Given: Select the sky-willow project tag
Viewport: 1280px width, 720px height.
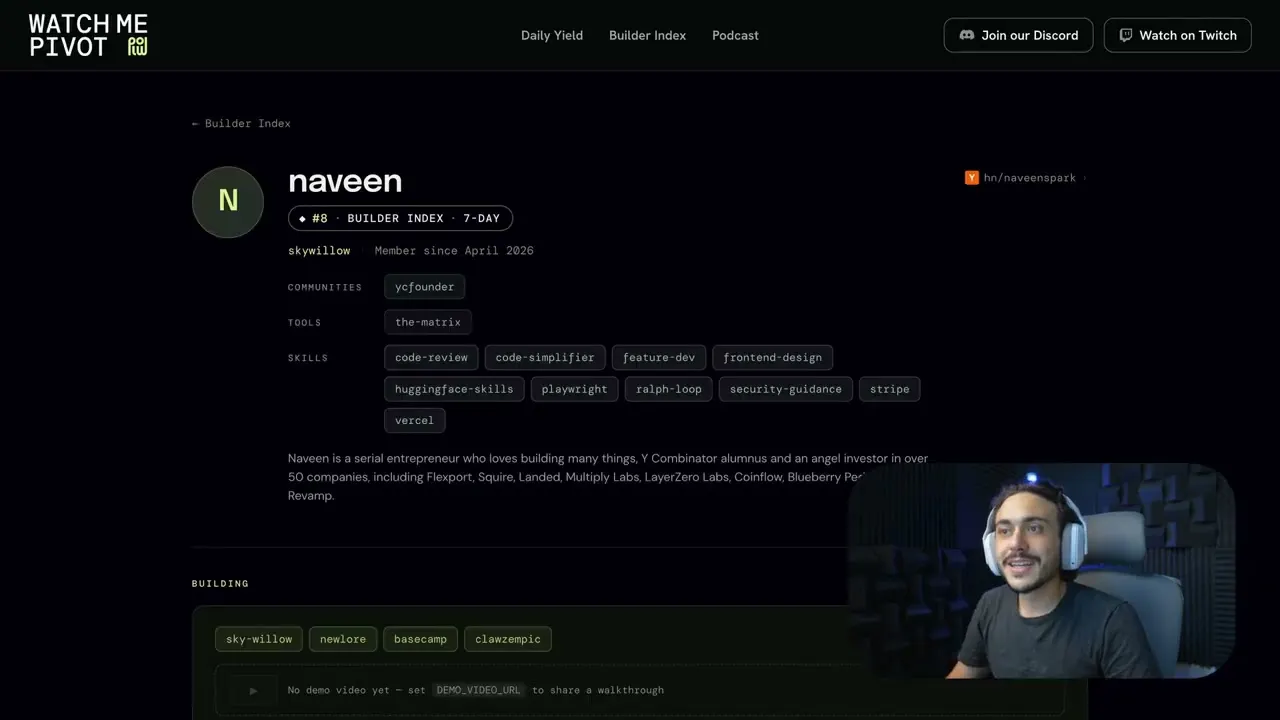Looking at the screenshot, I should tap(259, 639).
